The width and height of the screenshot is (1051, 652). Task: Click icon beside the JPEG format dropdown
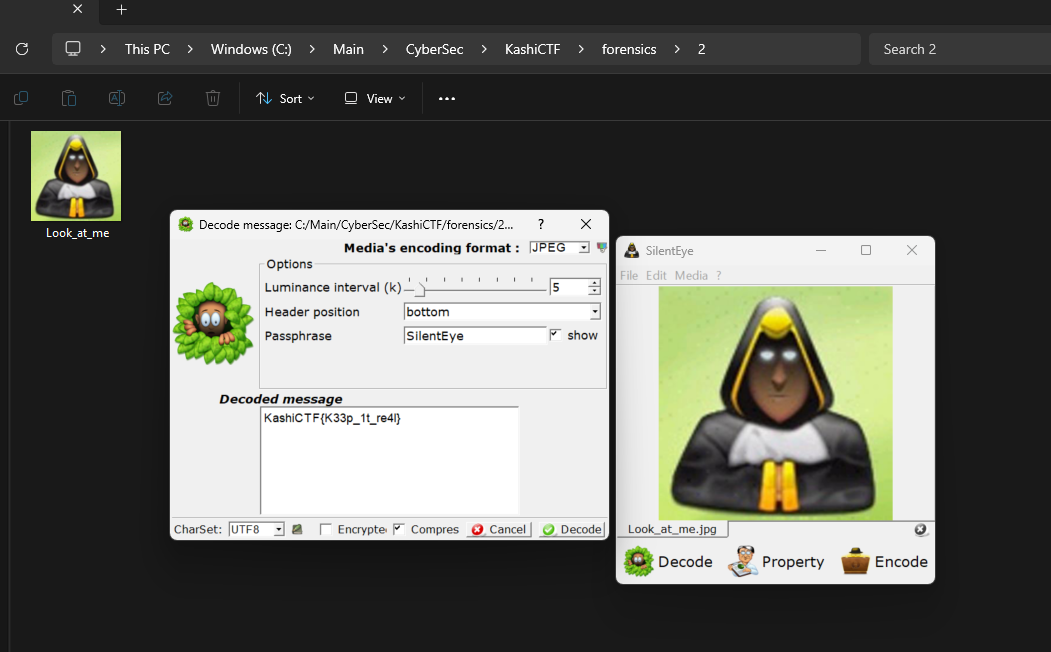tap(601, 247)
